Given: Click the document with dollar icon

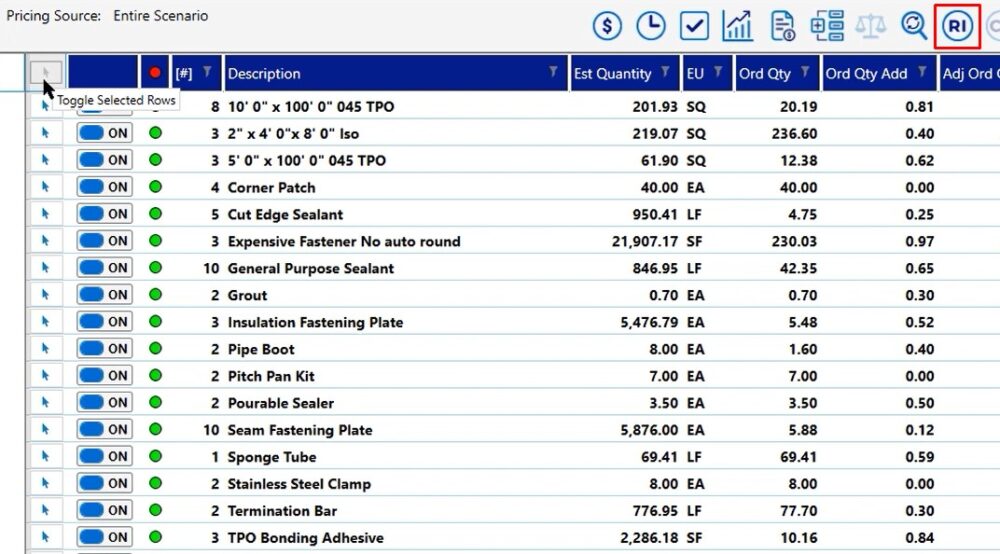Looking at the screenshot, I should pos(783,26).
